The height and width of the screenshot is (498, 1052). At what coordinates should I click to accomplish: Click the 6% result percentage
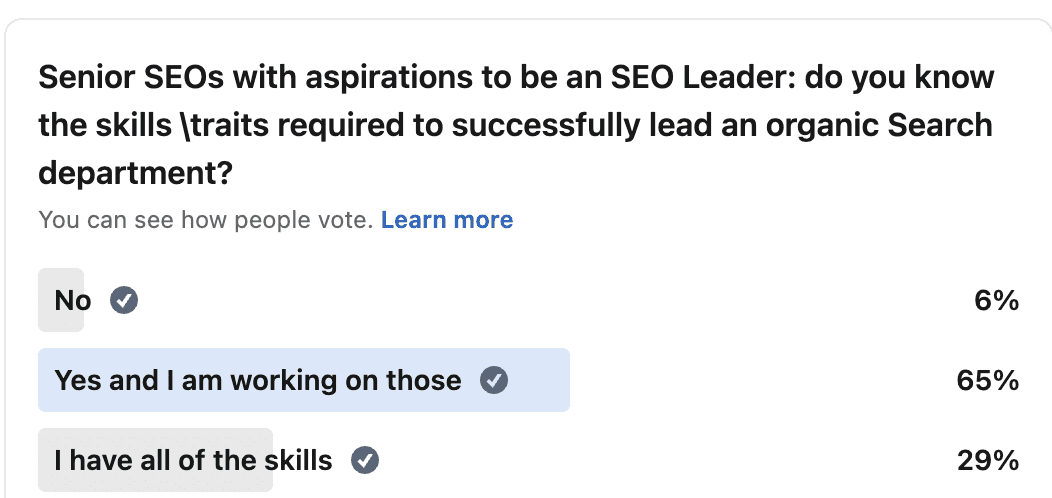(996, 300)
